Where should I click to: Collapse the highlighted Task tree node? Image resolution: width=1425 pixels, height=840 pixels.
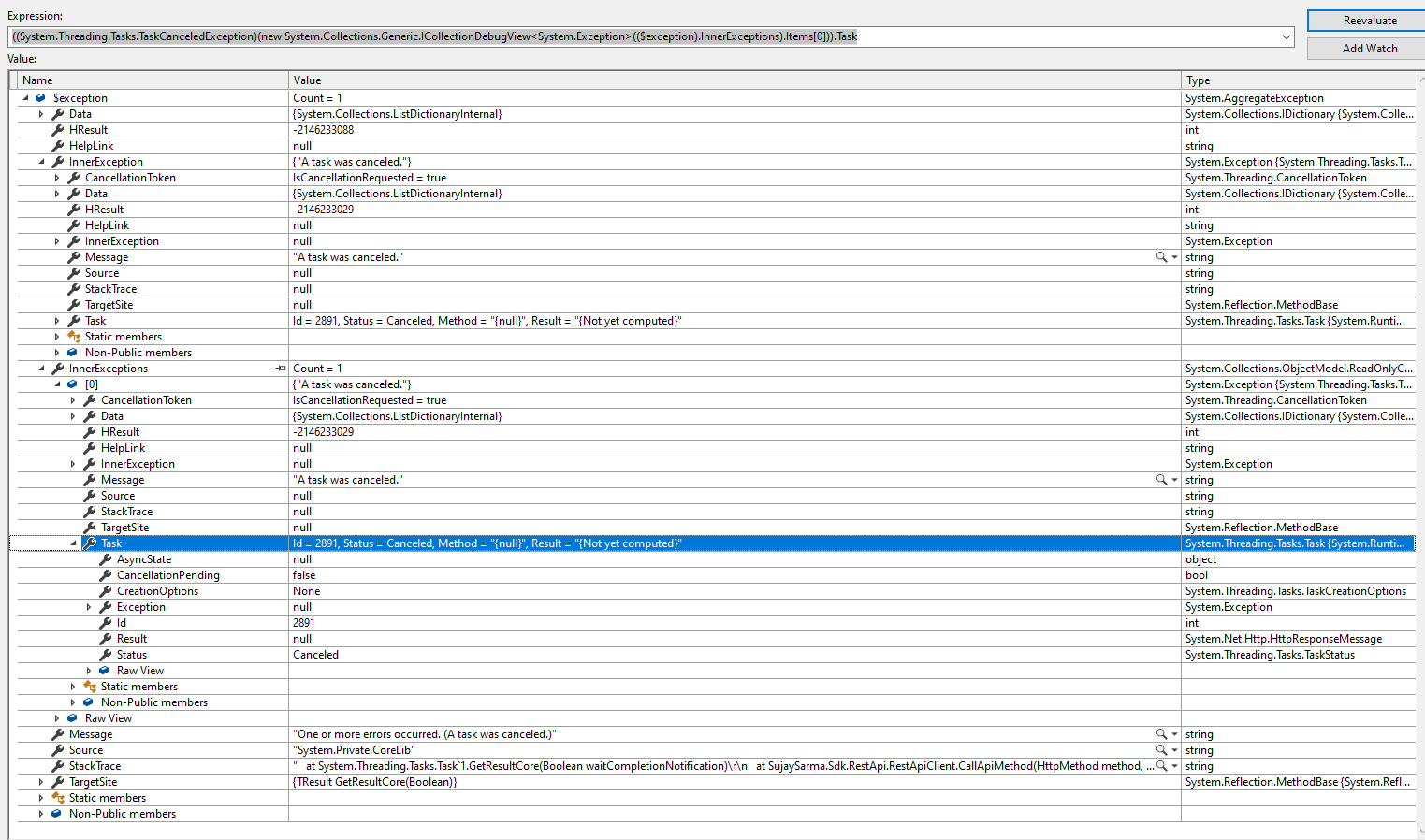(x=73, y=543)
